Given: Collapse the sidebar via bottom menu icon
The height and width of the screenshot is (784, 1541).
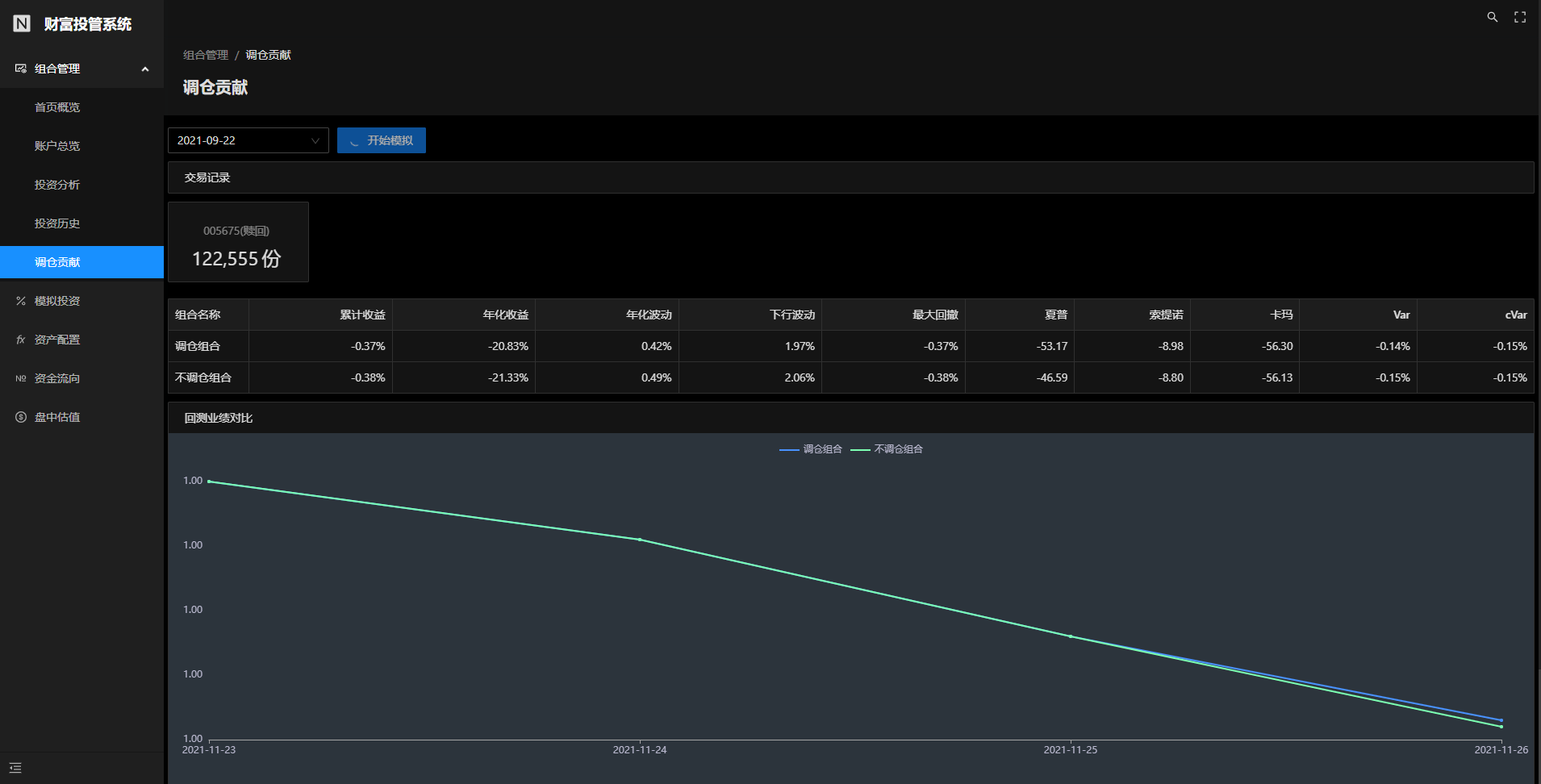Looking at the screenshot, I should tap(15, 768).
